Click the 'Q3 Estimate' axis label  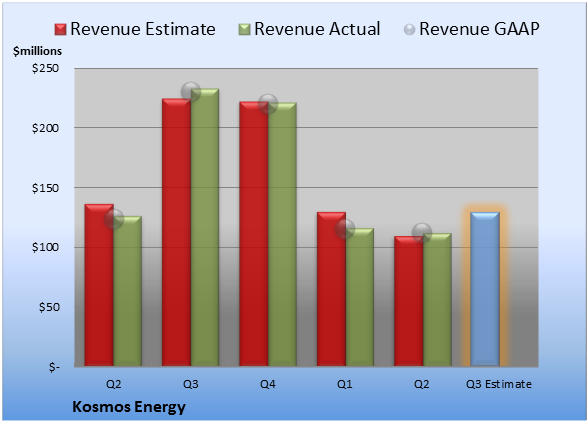[x=499, y=384]
